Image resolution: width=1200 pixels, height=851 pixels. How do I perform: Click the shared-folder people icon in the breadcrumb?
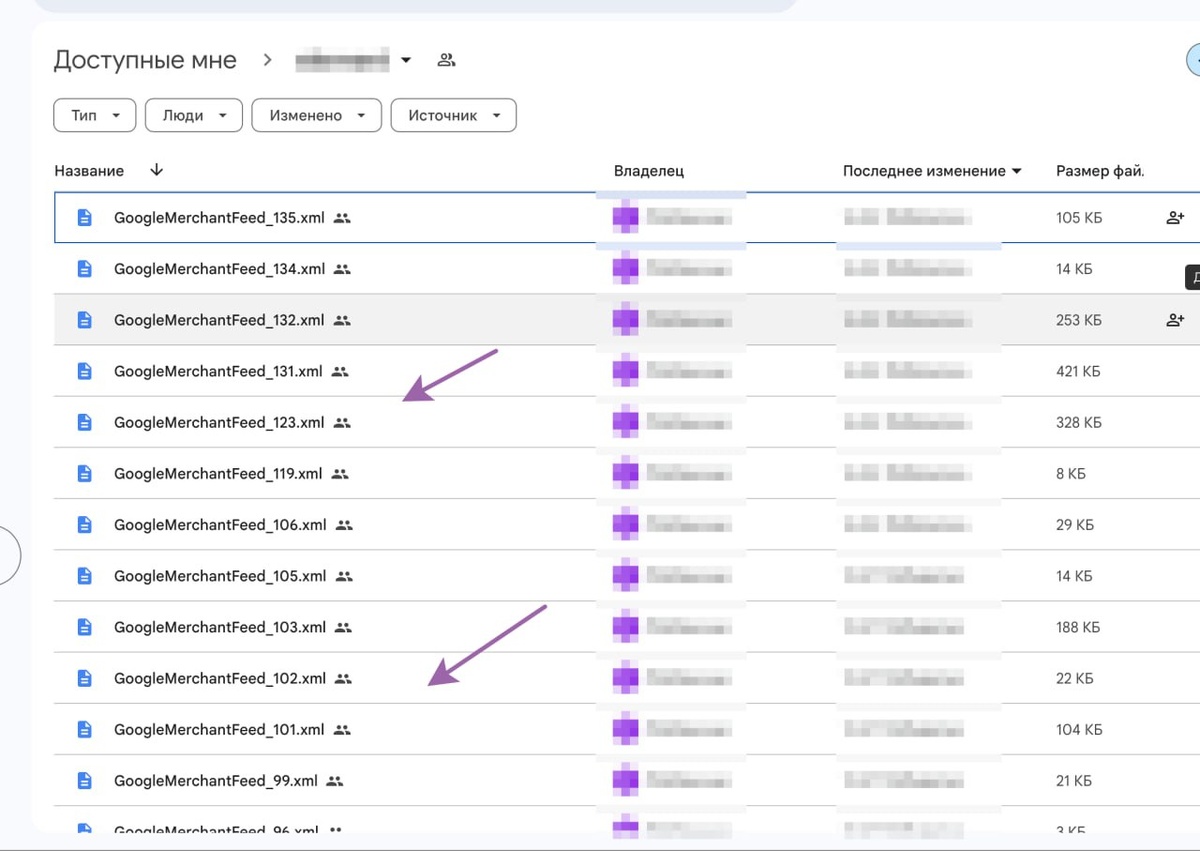coord(446,60)
